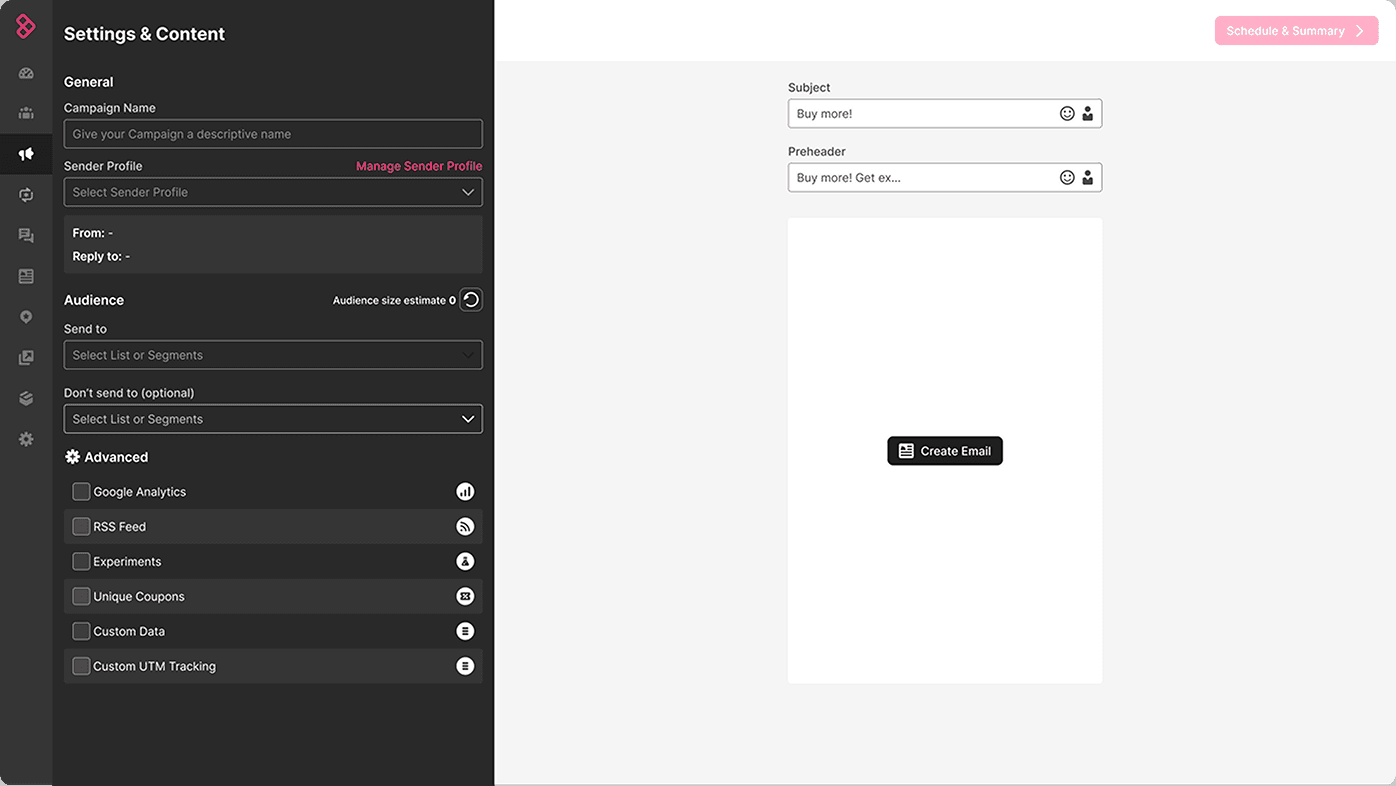Click the Advanced gear icon
This screenshot has height=786, width=1396.
pos(72,457)
